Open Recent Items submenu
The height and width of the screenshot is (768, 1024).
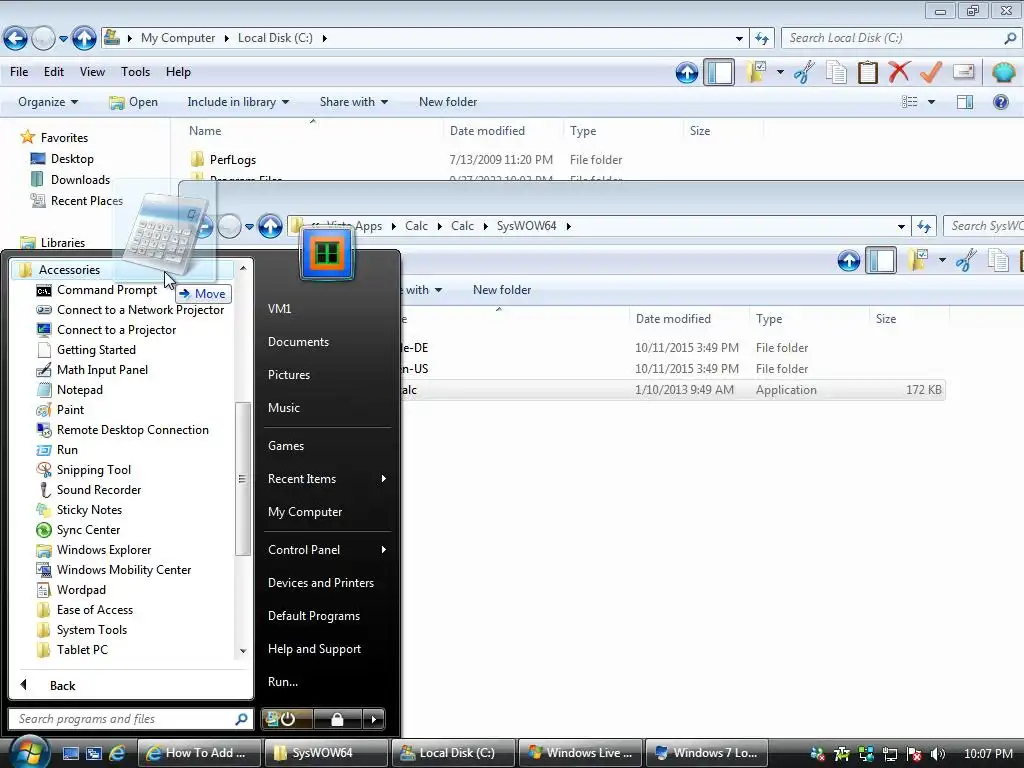[x=327, y=479]
